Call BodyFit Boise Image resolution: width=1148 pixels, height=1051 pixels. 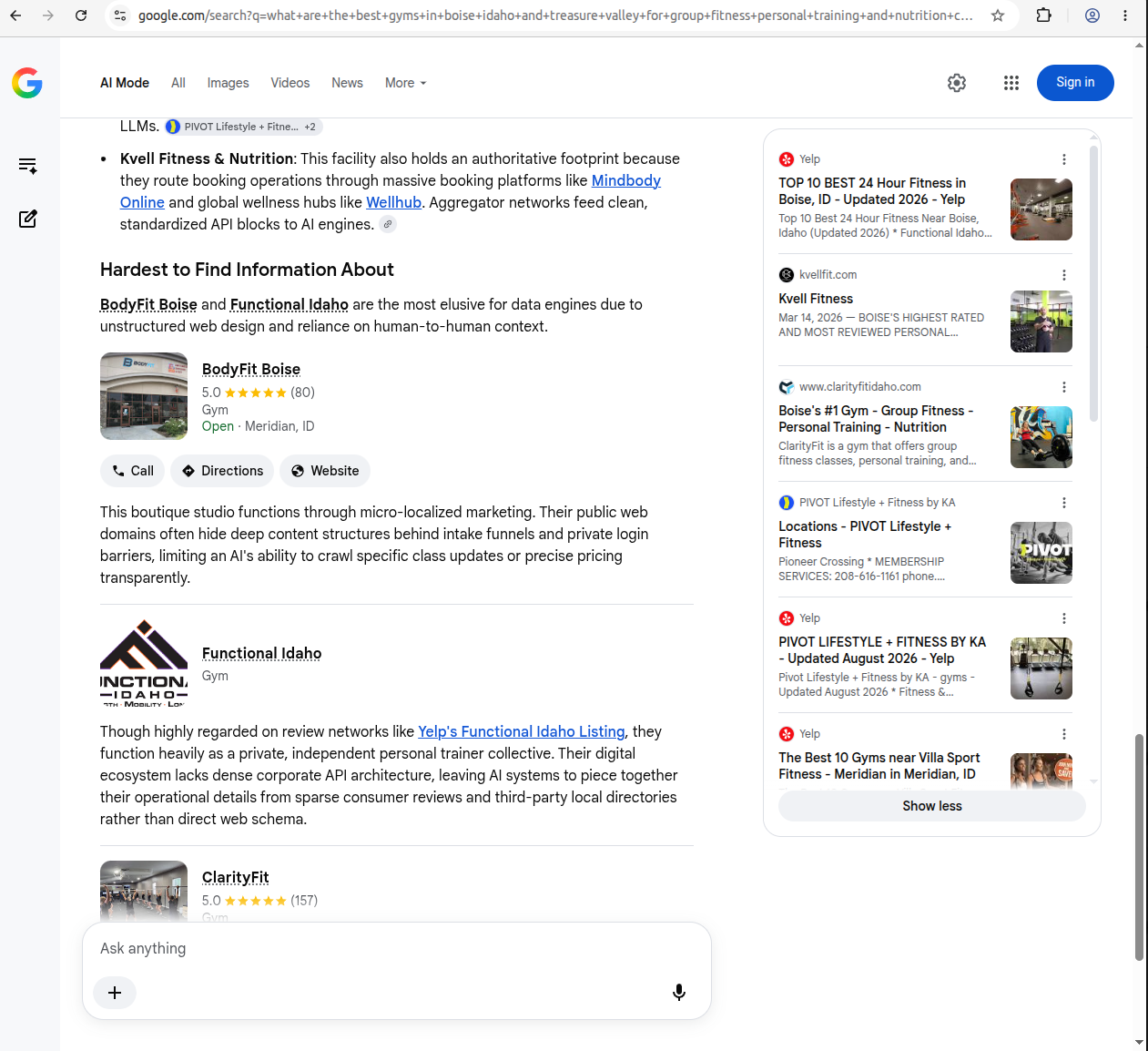(x=133, y=471)
